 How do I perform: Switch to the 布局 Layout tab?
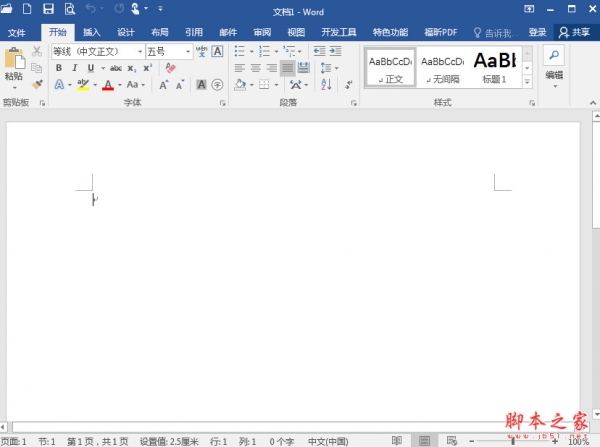(x=160, y=33)
